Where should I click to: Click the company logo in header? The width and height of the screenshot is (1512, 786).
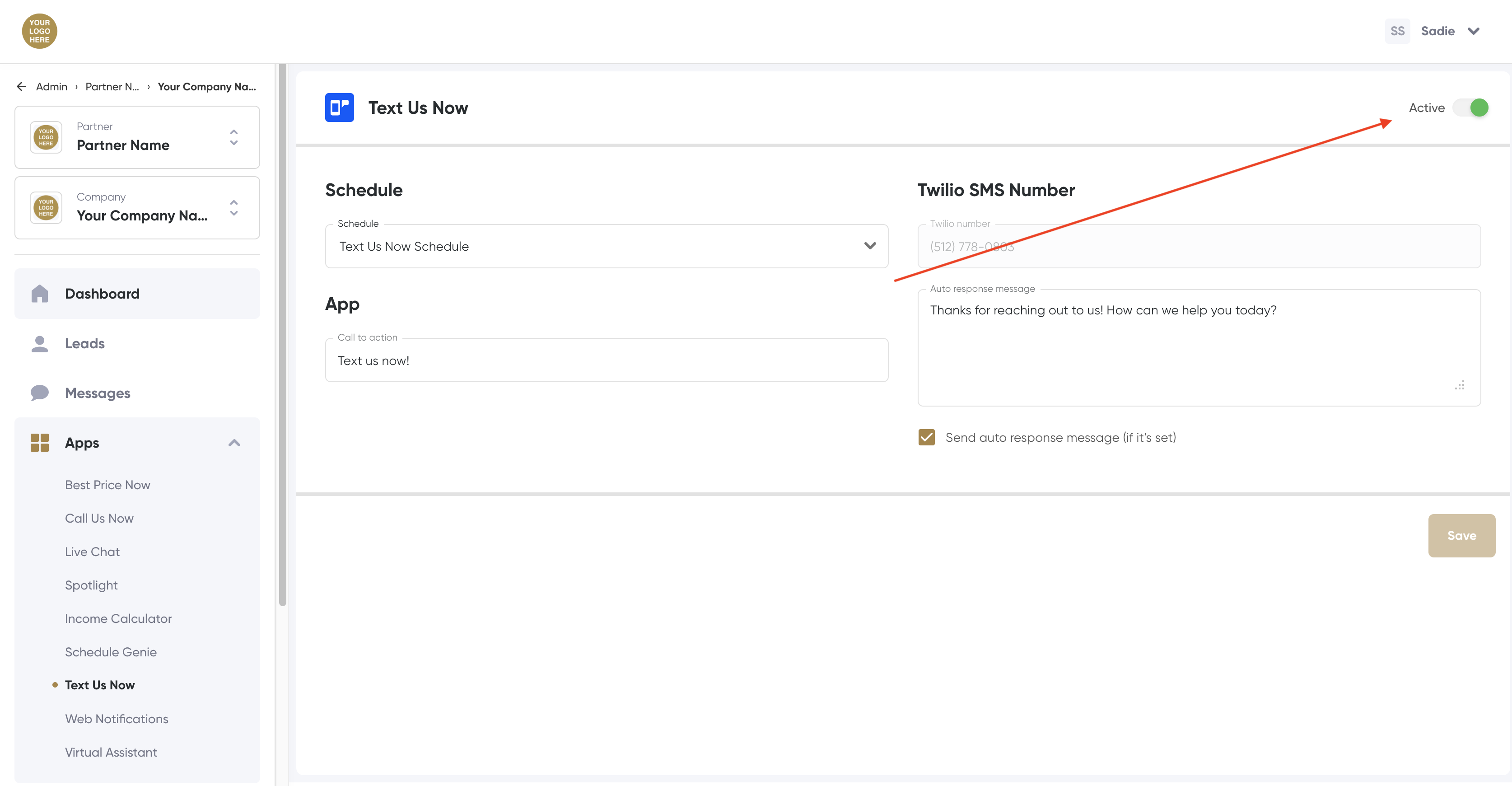click(39, 31)
